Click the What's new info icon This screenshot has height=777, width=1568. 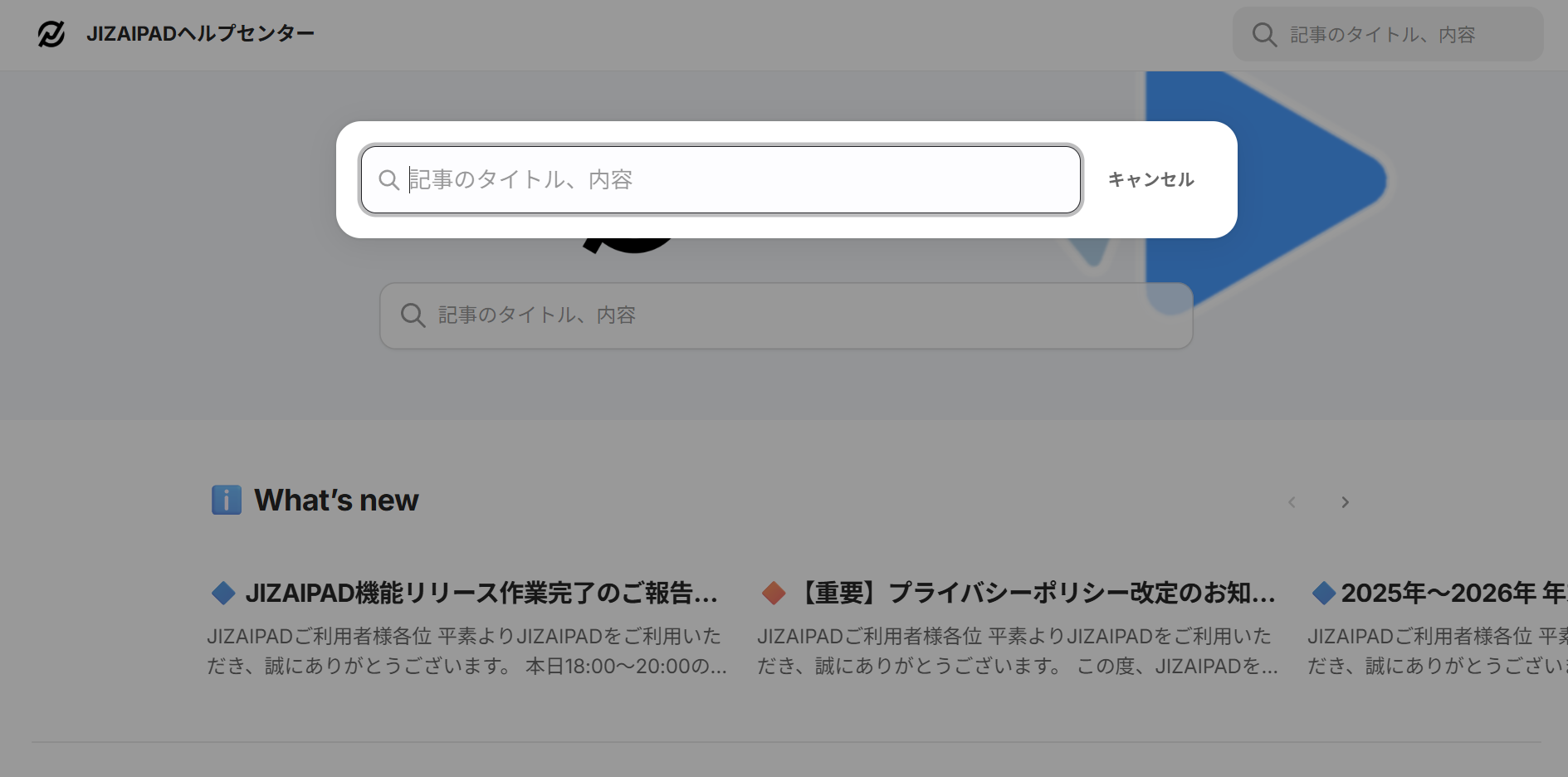227,500
